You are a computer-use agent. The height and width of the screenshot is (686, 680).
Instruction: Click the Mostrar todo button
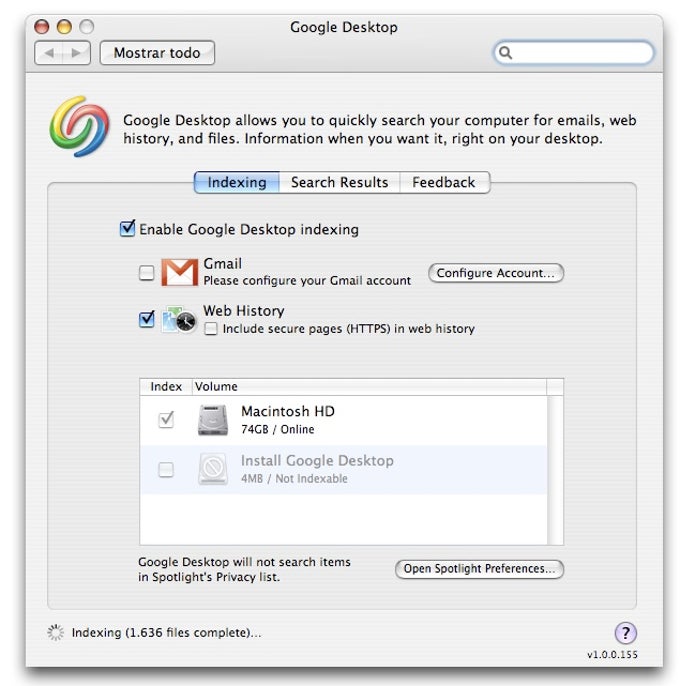(x=157, y=53)
